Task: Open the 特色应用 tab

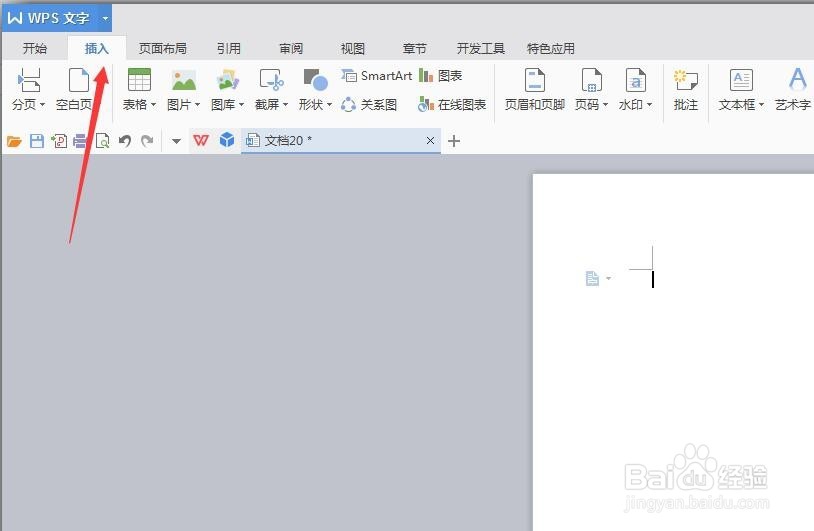Action: (550, 49)
